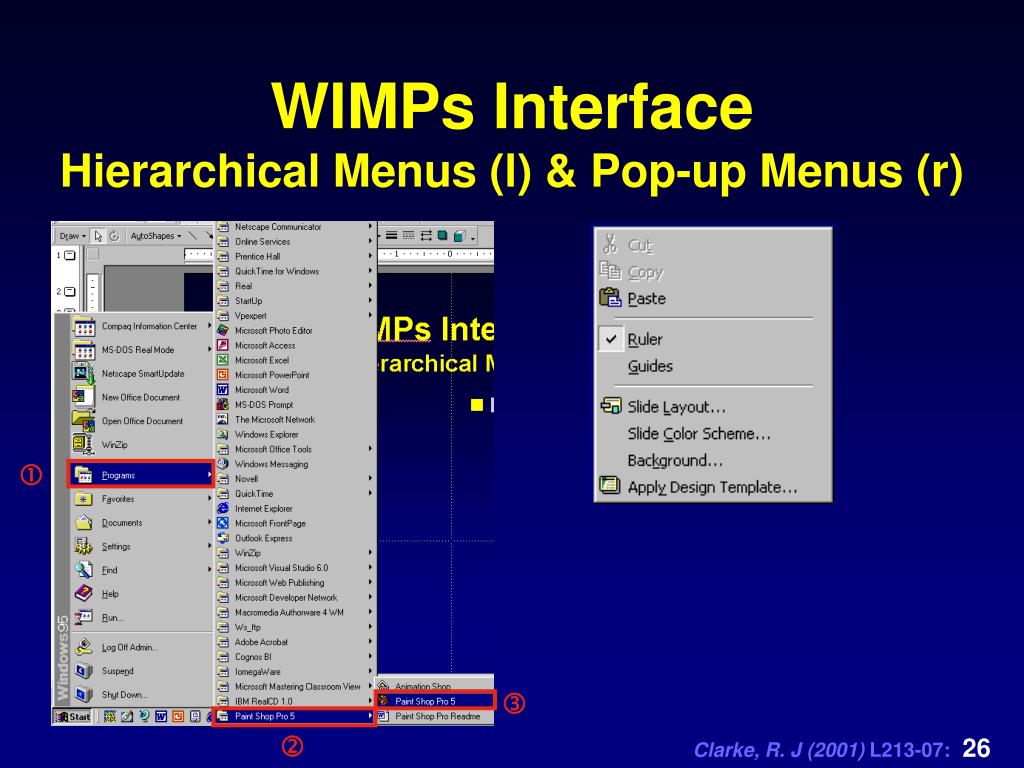The height and width of the screenshot is (768, 1024).
Task: Click the Windows Start button
Action: point(73,716)
